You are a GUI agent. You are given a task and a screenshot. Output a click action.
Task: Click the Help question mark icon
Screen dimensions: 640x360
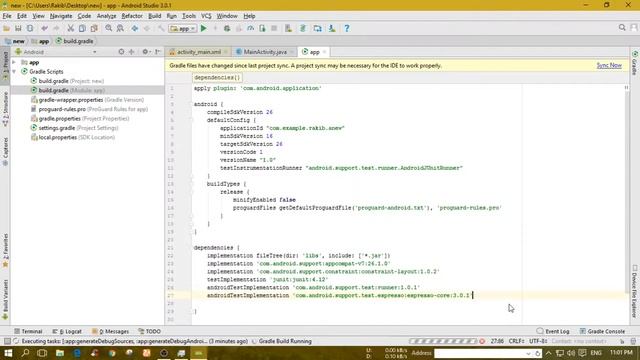click(x=347, y=29)
